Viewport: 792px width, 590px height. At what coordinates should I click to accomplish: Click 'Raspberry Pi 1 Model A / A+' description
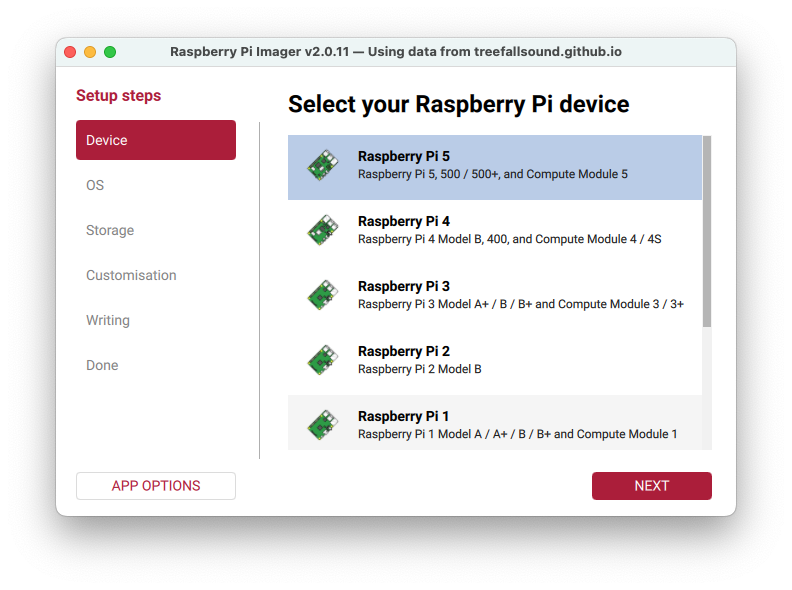[x=518, y=434]
